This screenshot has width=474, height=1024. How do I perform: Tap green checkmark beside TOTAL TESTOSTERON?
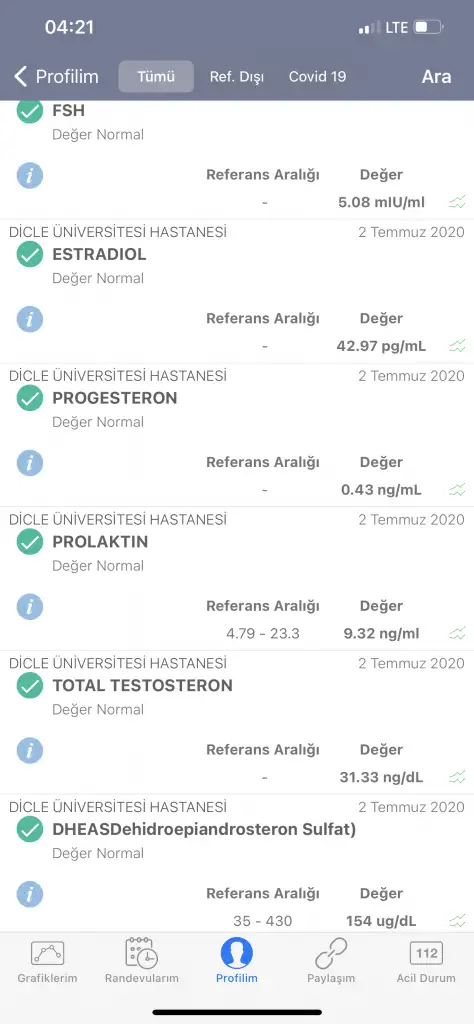coord(29,685)
